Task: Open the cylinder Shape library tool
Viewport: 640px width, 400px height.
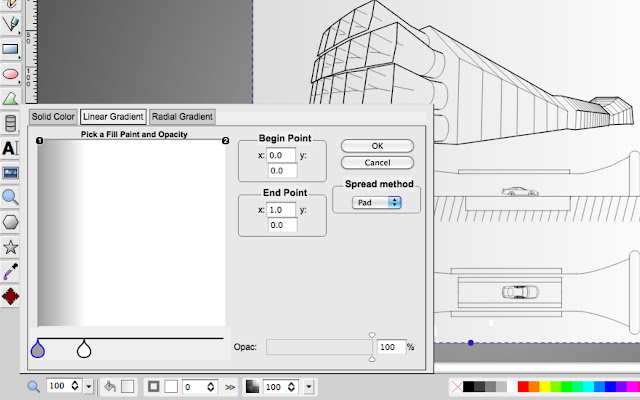Action: tap(10, 123)
